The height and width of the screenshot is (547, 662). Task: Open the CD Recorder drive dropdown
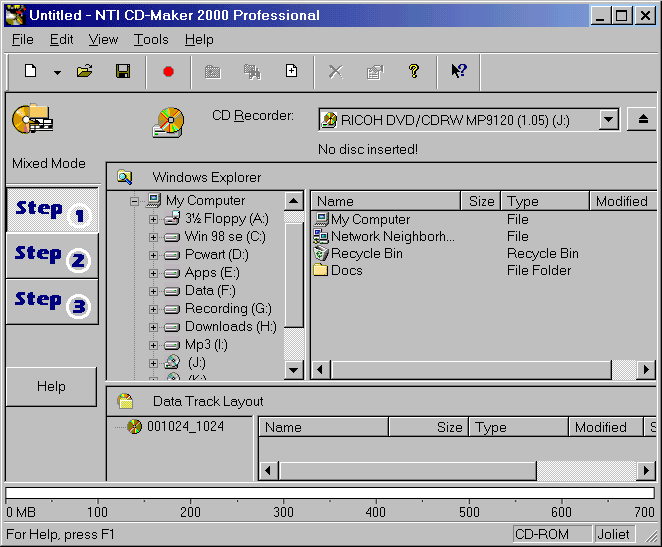608,120
